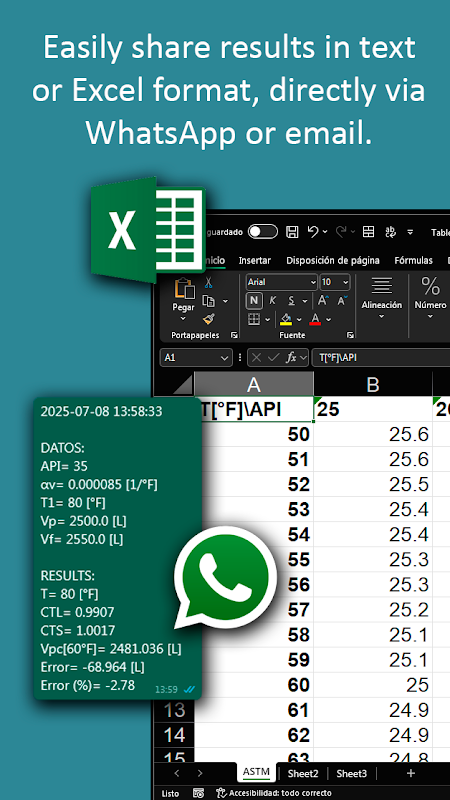Toggle bold with the N button

254,301
